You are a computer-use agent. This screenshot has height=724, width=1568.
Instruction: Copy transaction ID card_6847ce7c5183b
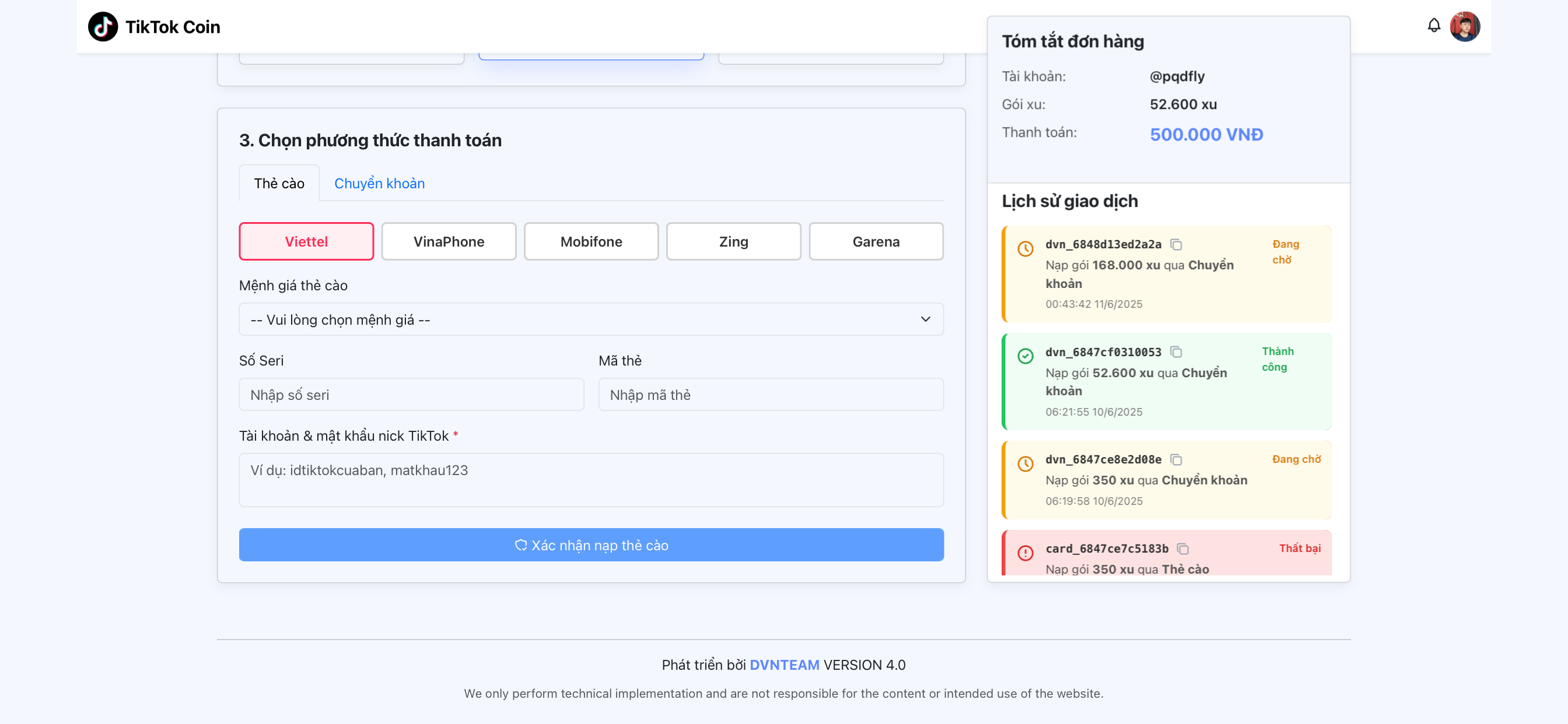1182,549
